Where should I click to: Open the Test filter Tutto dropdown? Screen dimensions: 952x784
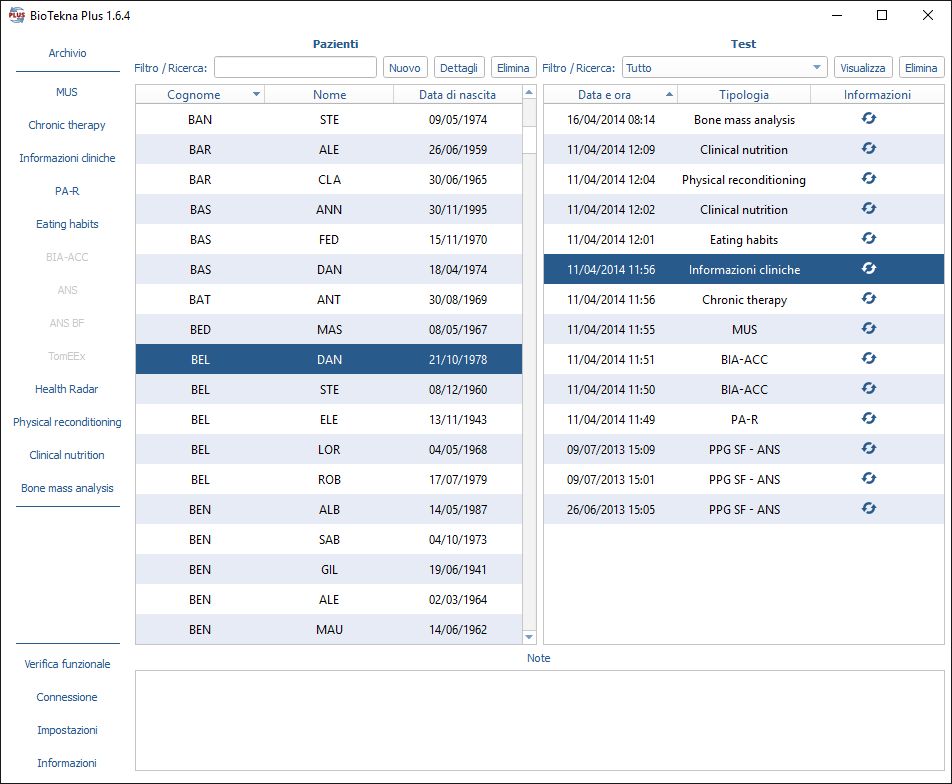[724, 68]
